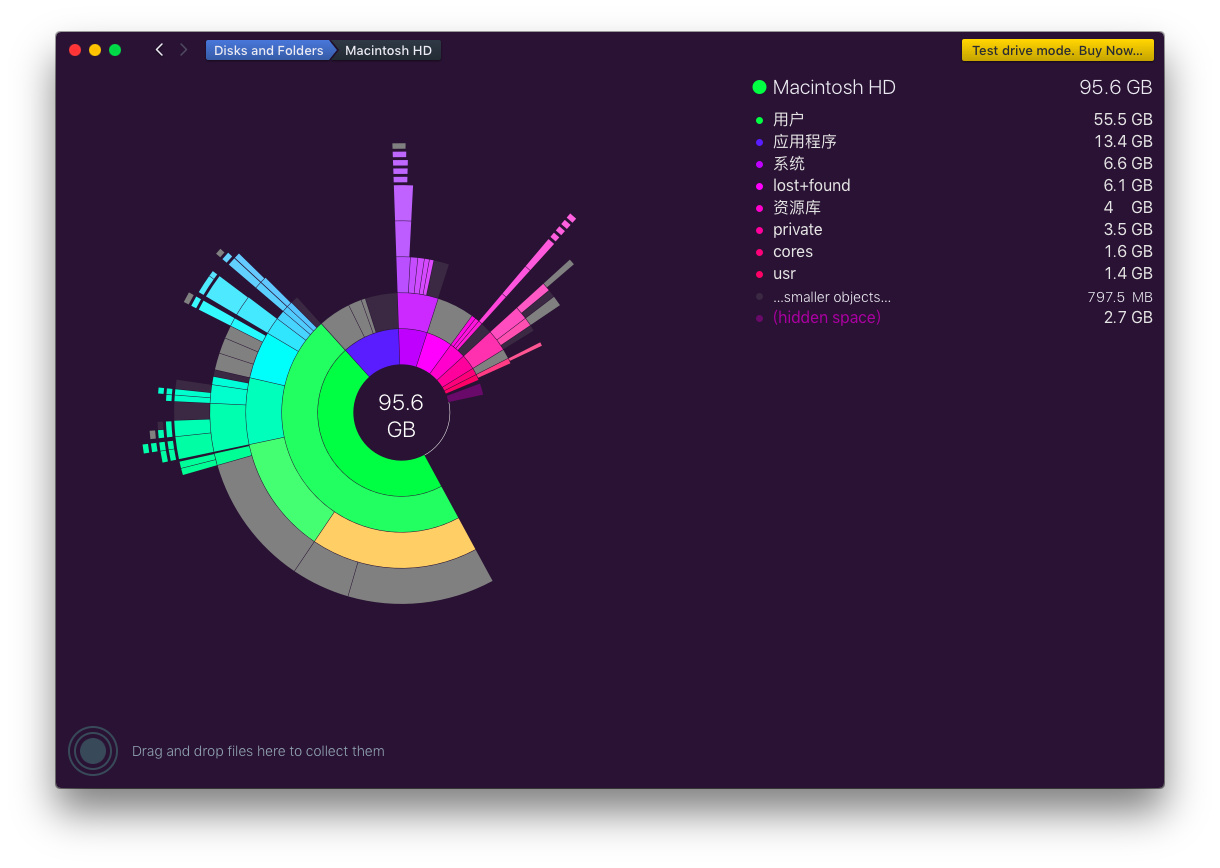Click the green Macintosh HD circle icon
Viewport: 1220px width, 868px height.
(759, 87)
